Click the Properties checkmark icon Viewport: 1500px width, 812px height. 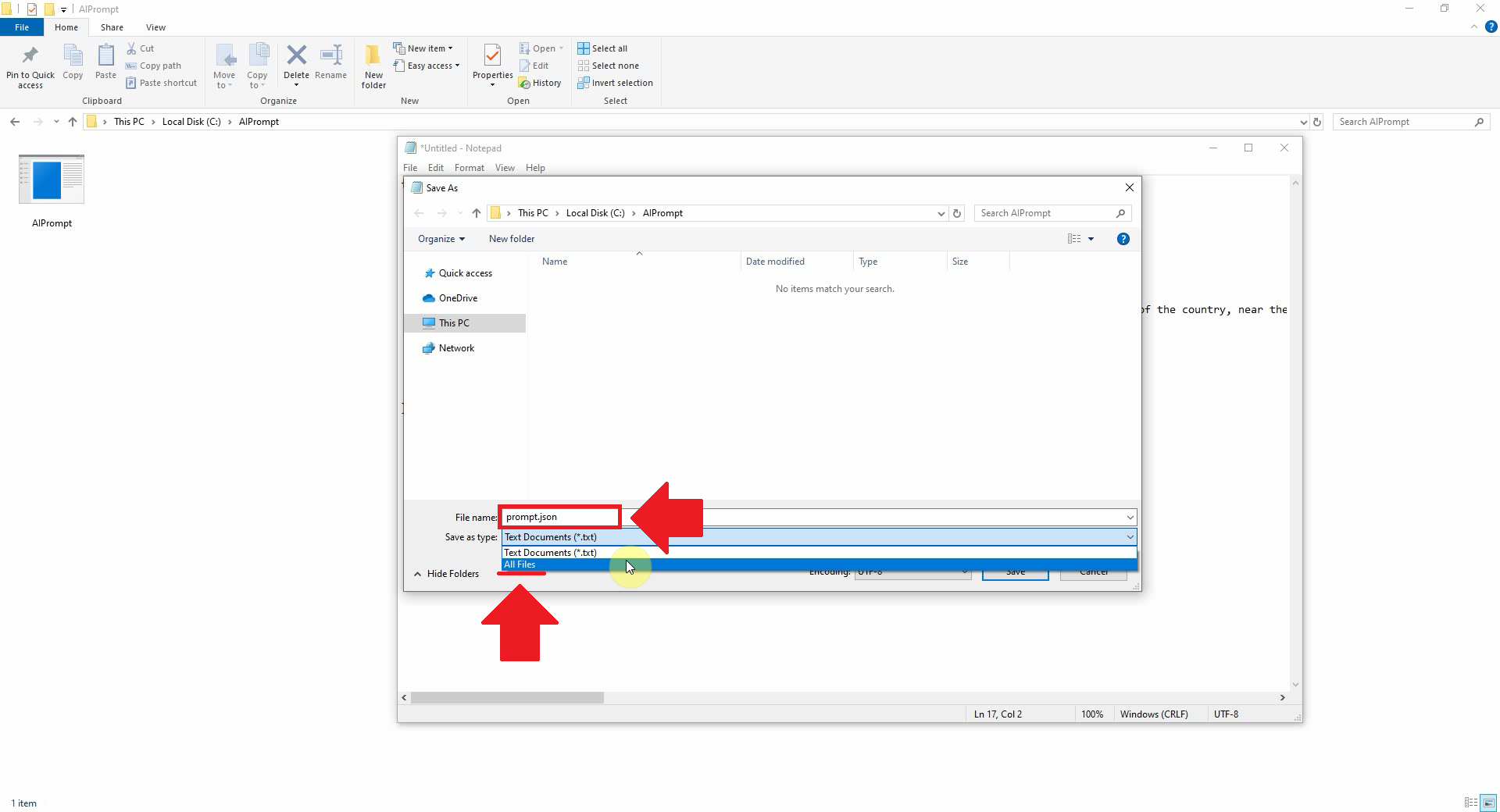click(492, 56)
